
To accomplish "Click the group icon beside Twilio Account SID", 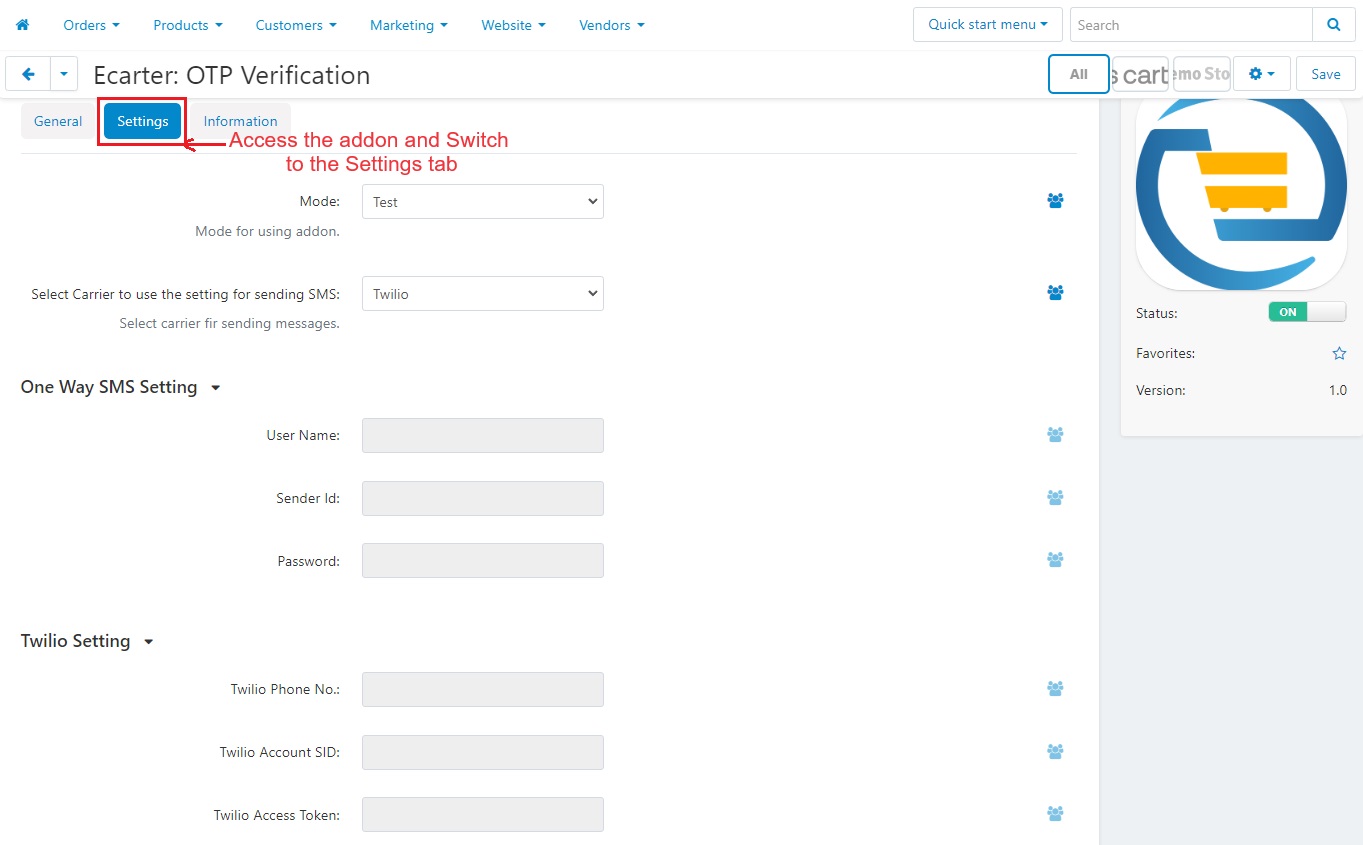I will 1055,751.
